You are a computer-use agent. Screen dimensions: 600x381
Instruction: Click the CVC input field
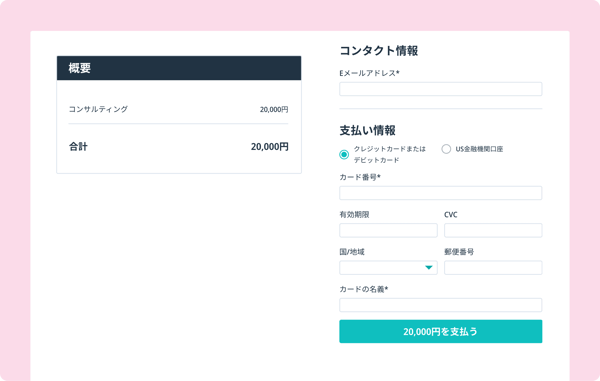tap(493, 230)
